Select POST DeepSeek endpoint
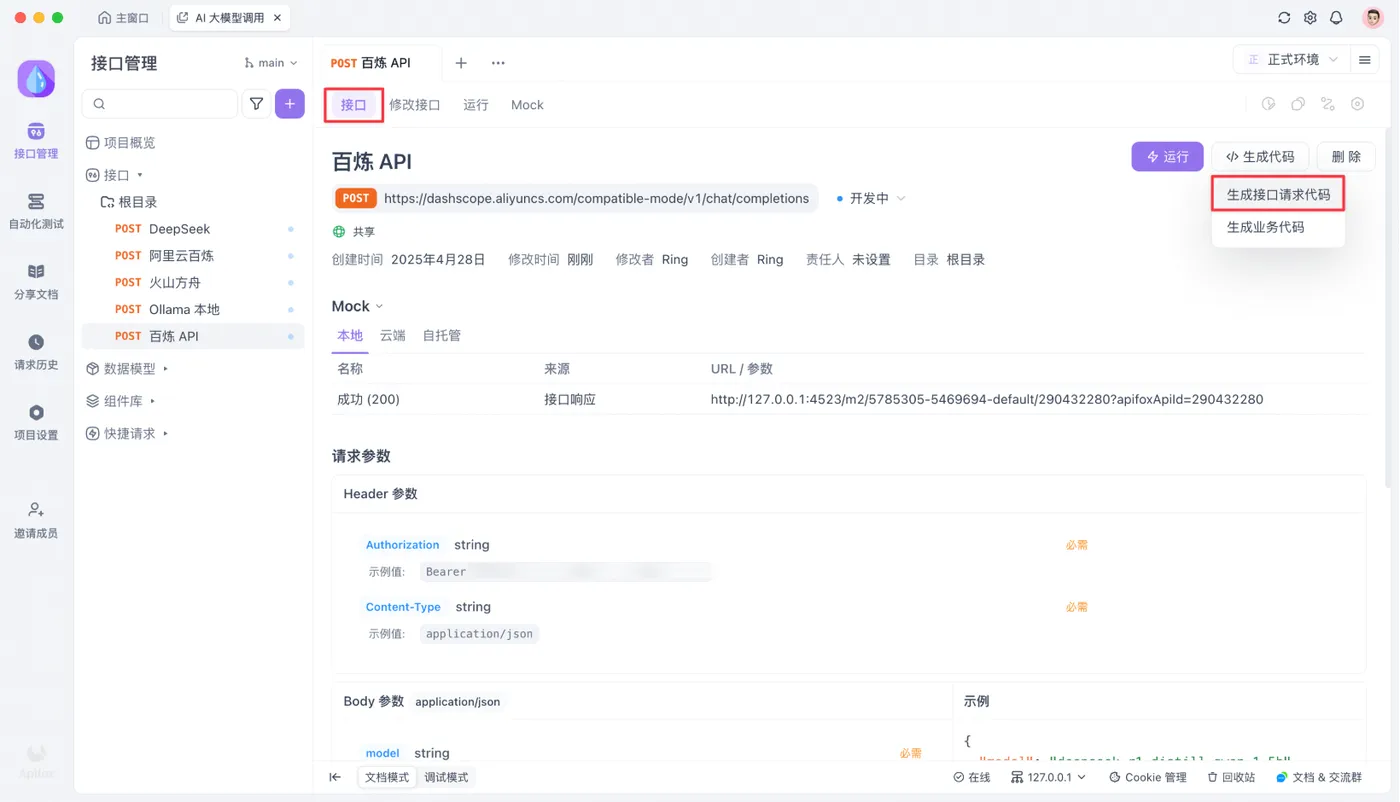1400x802 pixels. 193,229
